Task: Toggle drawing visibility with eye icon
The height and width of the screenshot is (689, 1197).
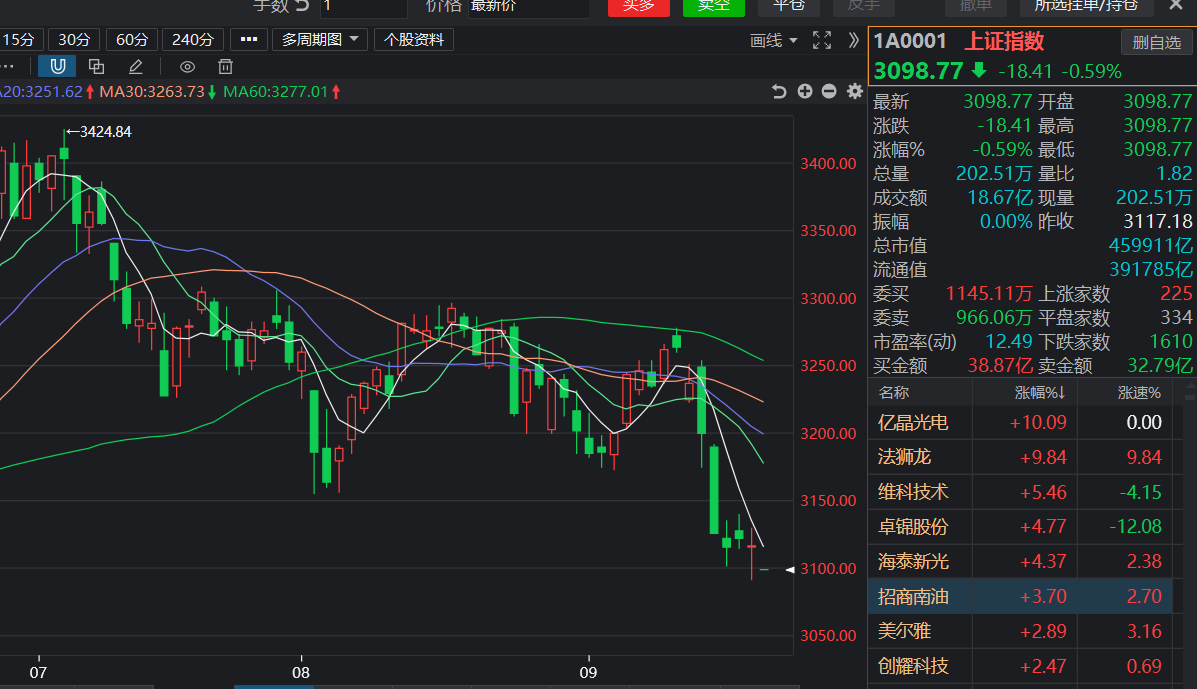Action: pyautogui.click(x=187, y=66)
